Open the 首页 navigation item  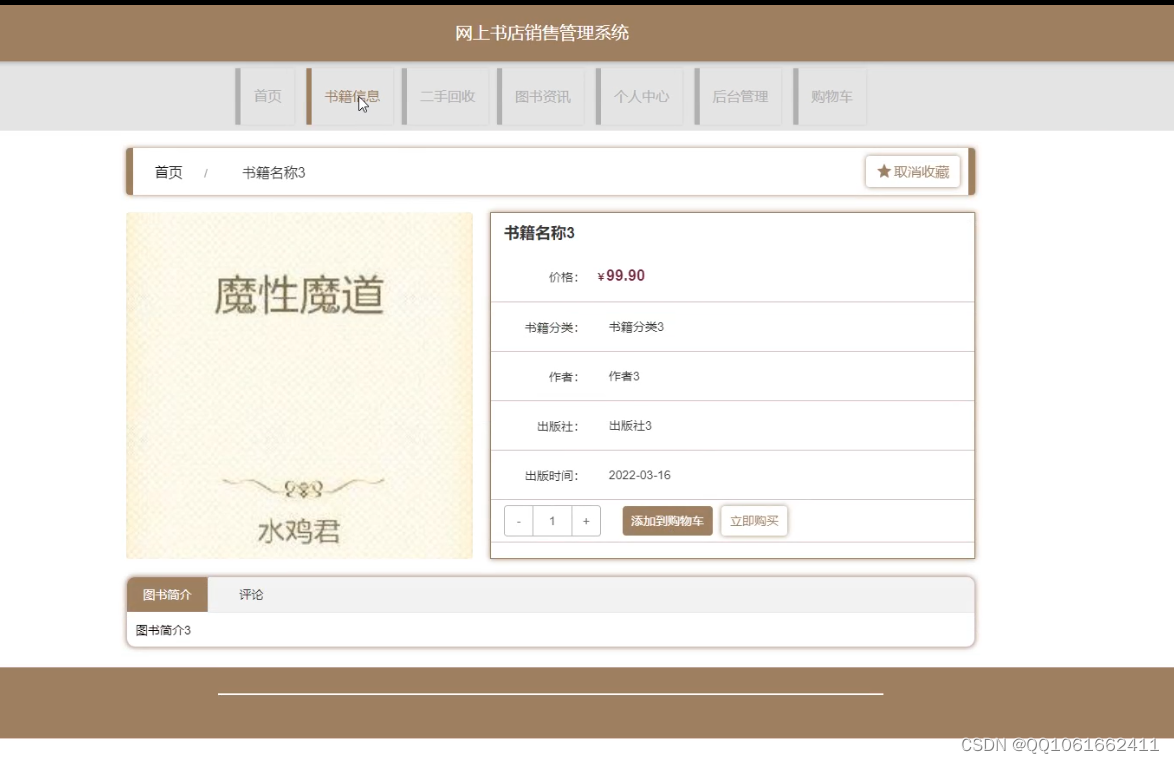click(266, 96)
